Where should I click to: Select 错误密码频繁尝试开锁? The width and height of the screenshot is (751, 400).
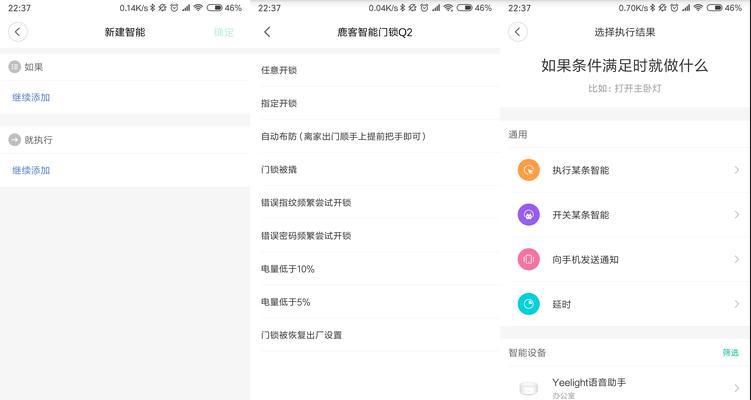[375, 236]
